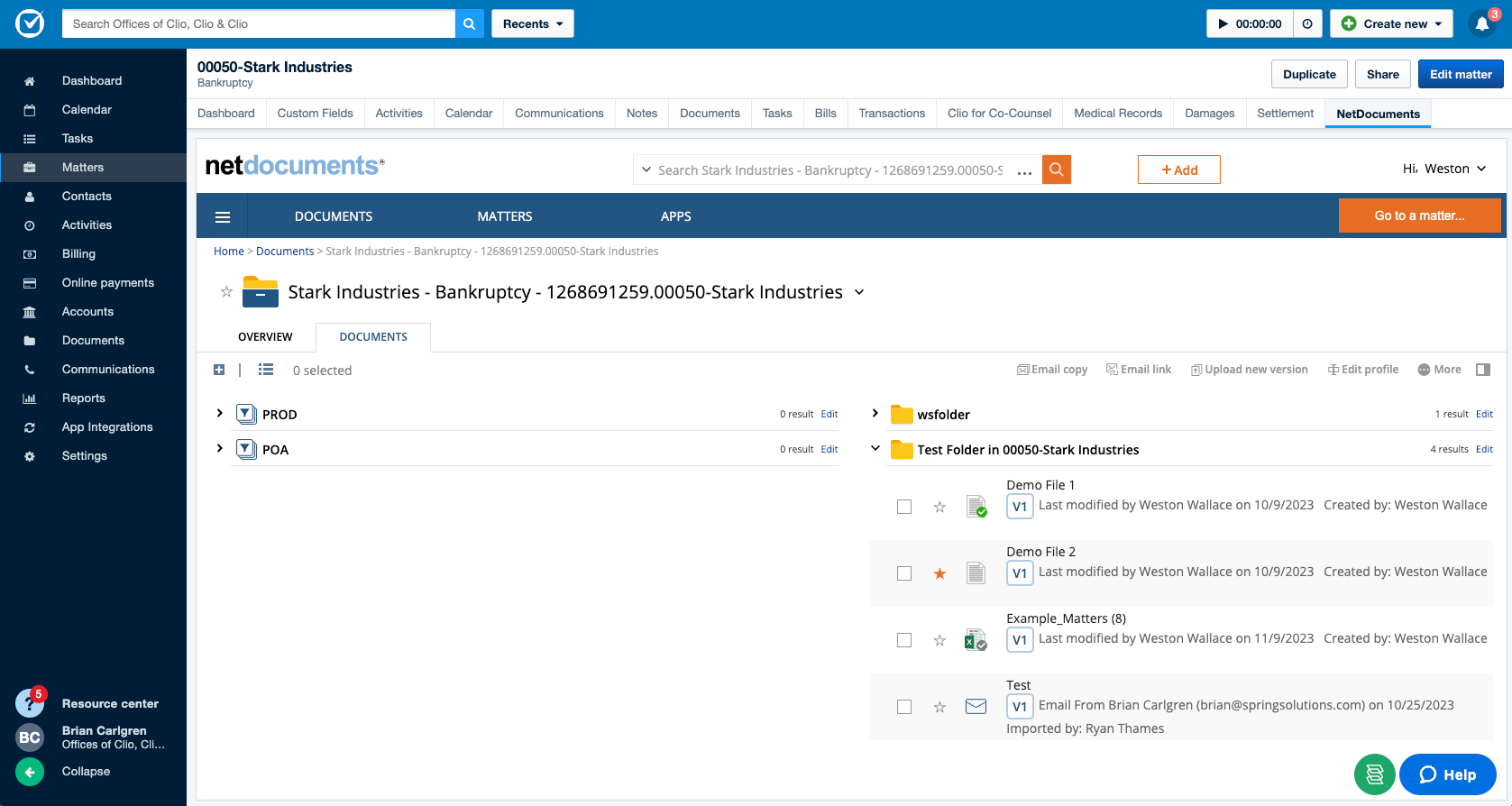Open Settings in the sidebar
1512x806 pixels.
85,456
